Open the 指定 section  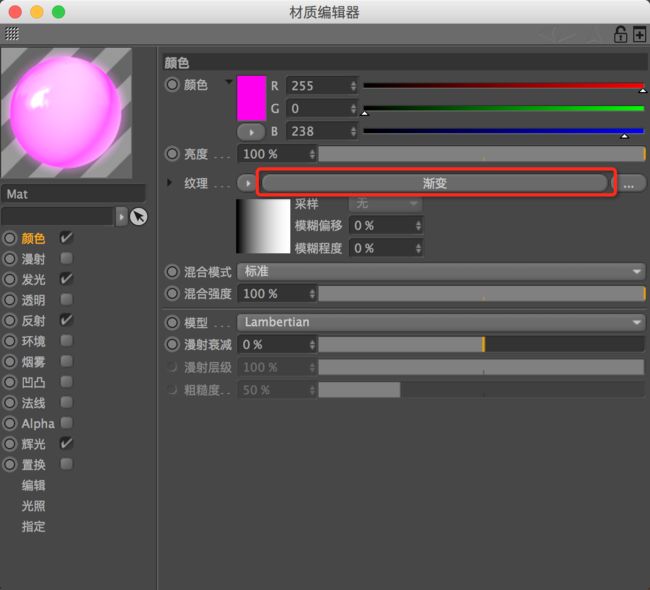point(33,527)
